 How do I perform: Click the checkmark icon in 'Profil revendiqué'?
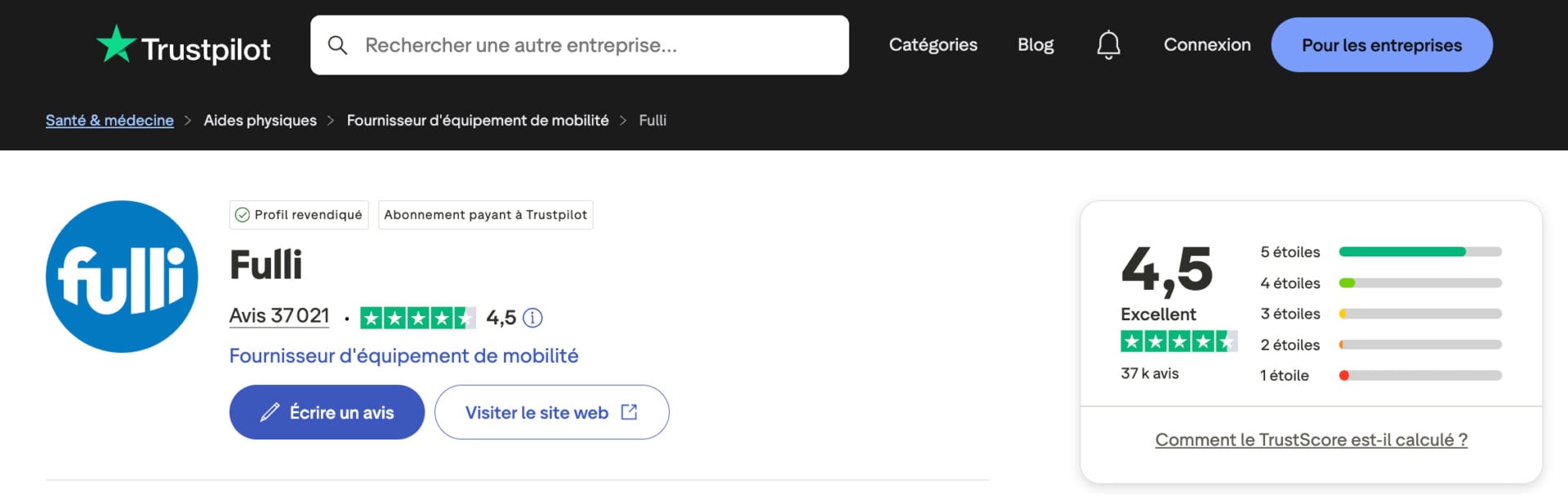point(243,215)
